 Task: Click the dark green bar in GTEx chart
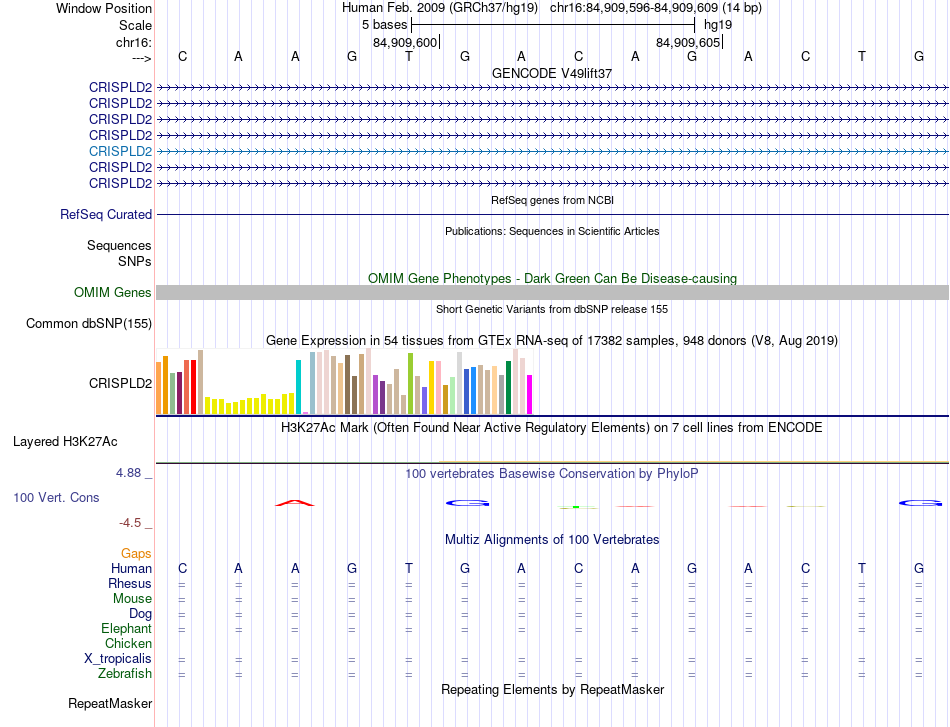coord(508,388)
